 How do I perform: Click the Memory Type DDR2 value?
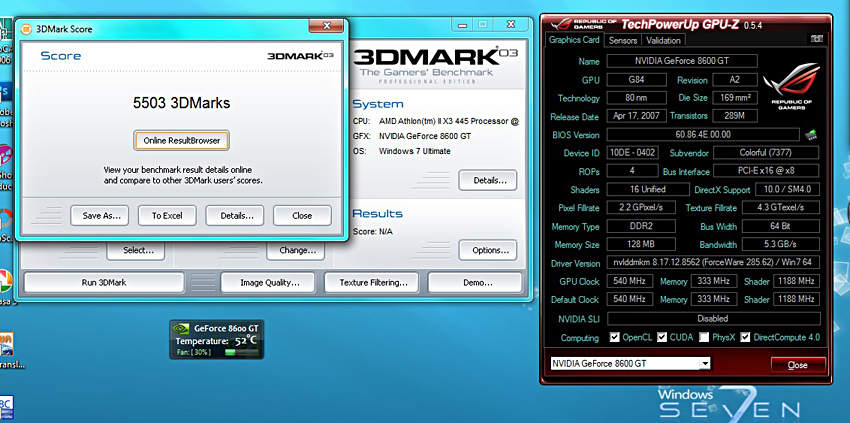(x=641, y=226)
